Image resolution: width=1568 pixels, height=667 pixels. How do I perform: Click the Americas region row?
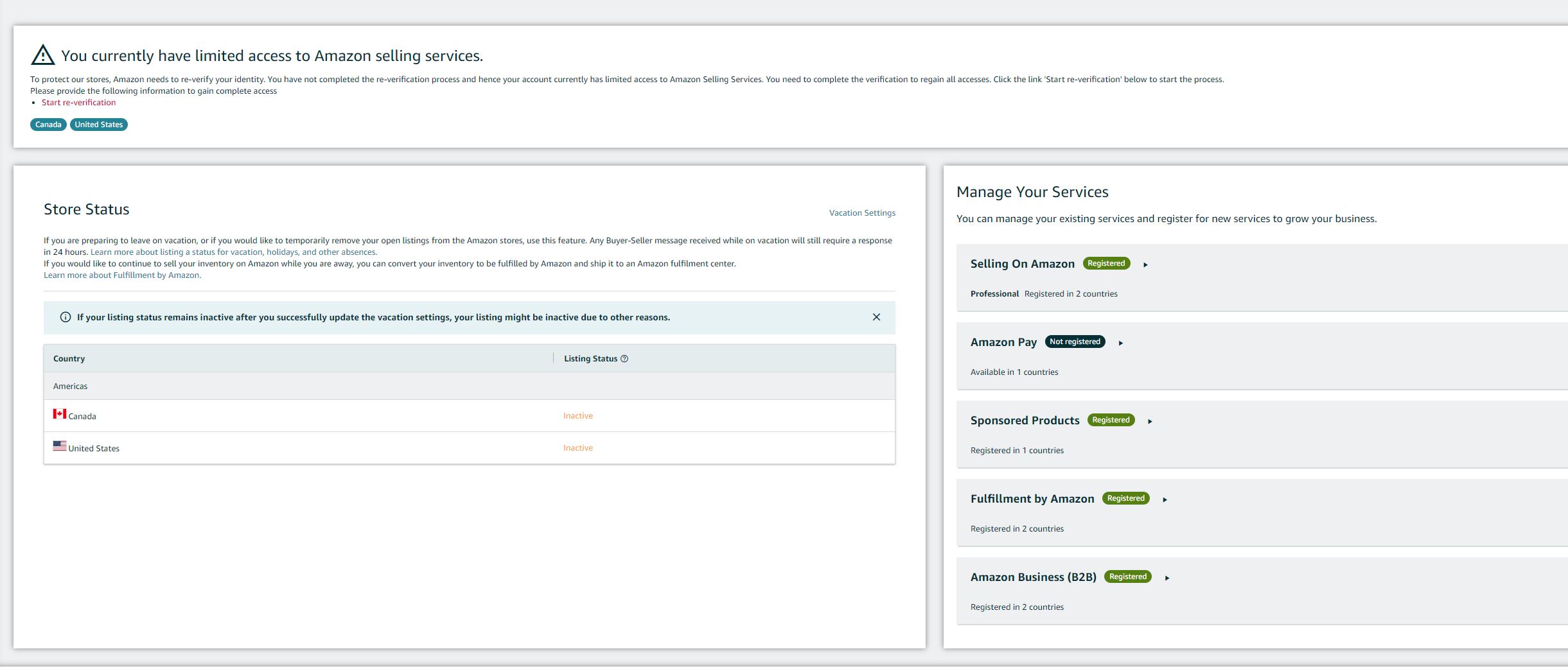(x=470, y=386)
